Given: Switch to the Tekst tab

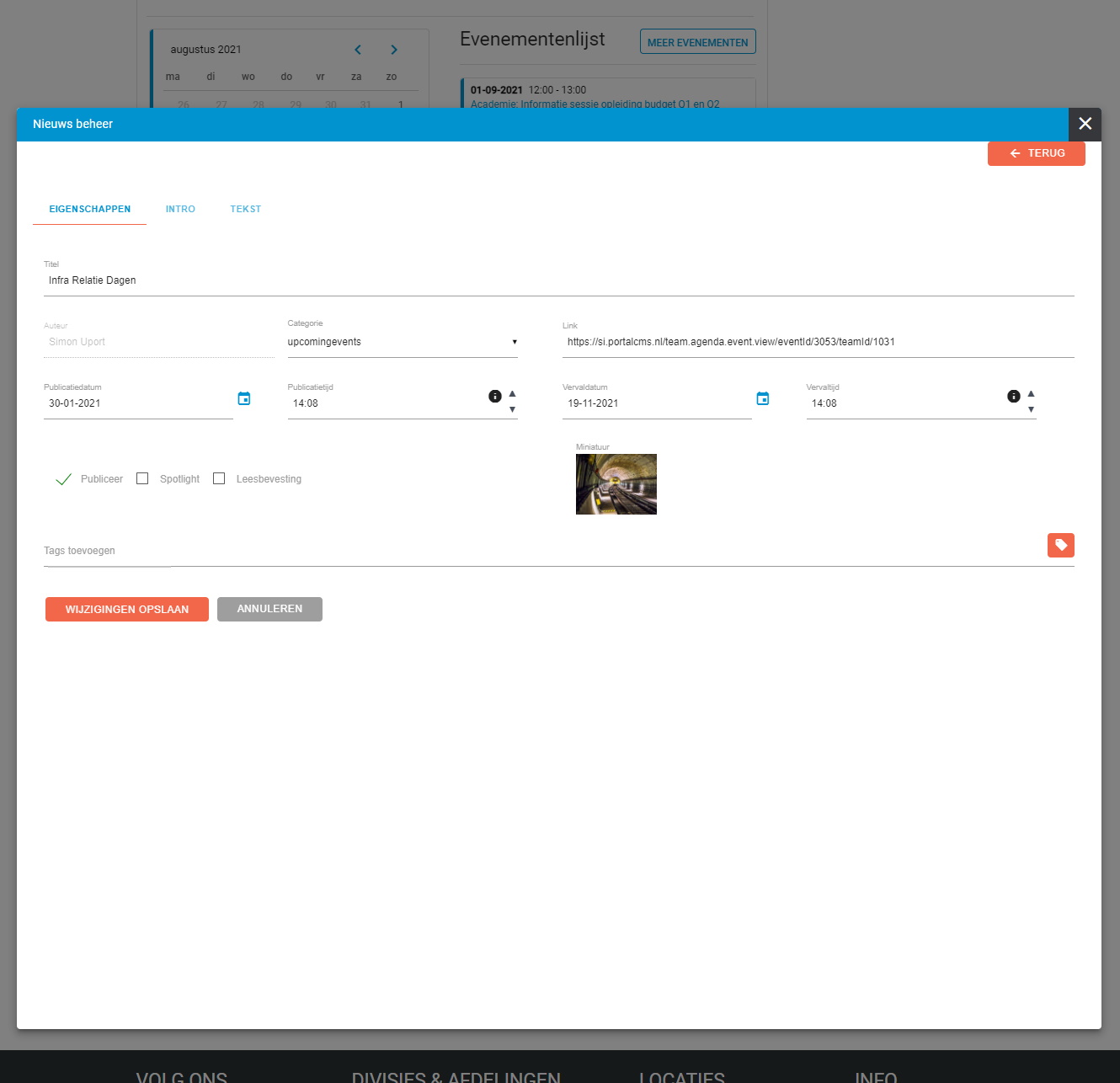Looking at the screenshot, I should click(246, 209).
